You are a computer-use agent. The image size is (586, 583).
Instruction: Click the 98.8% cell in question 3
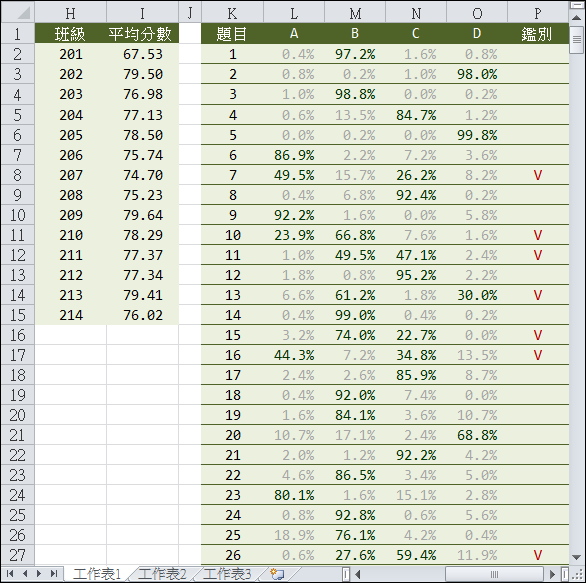[x=355, y=94]
